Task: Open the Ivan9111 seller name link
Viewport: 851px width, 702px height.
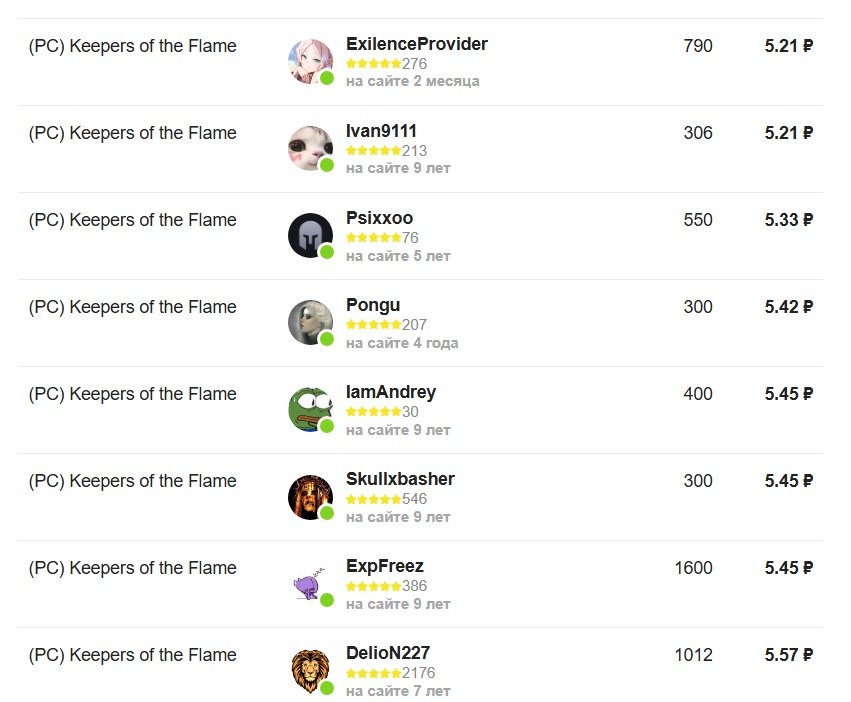Action: coord(381,131)
